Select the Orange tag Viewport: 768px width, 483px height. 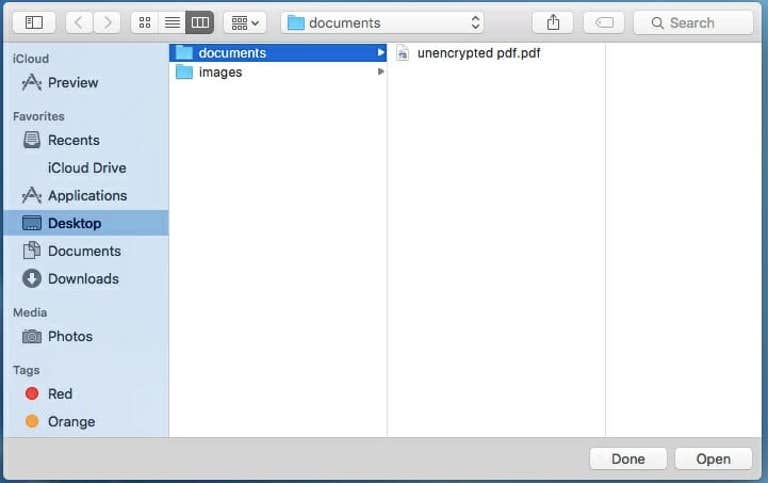tap(86, 421)
